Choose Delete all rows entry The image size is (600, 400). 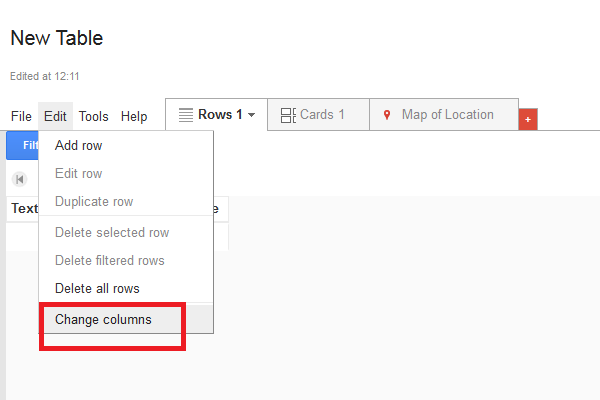tap(126, 288)
